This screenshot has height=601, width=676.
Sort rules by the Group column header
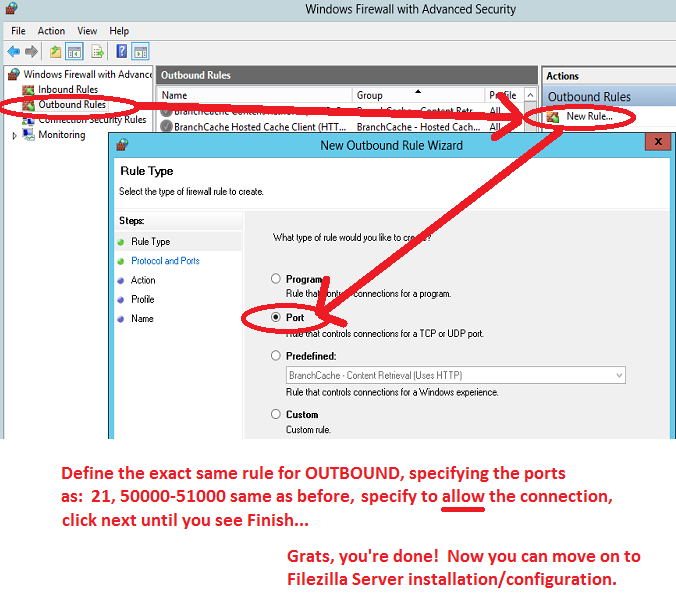[x=418, y=95]
